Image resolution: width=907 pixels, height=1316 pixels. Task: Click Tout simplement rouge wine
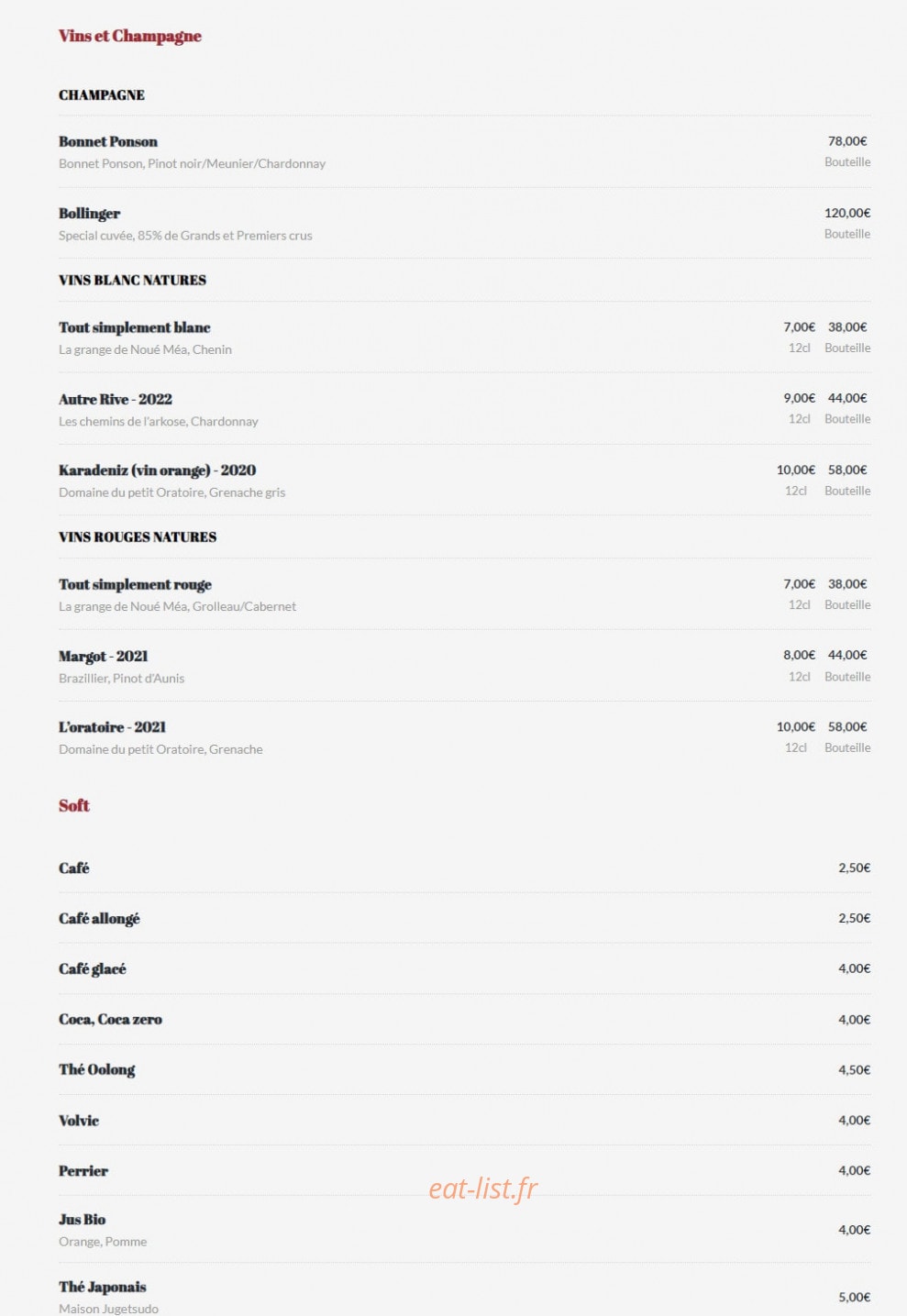coord(135,584)
